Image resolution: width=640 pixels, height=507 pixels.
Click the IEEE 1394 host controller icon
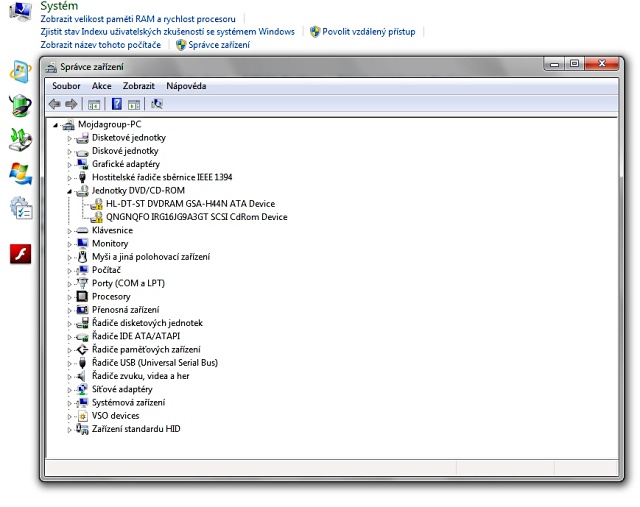82,177
